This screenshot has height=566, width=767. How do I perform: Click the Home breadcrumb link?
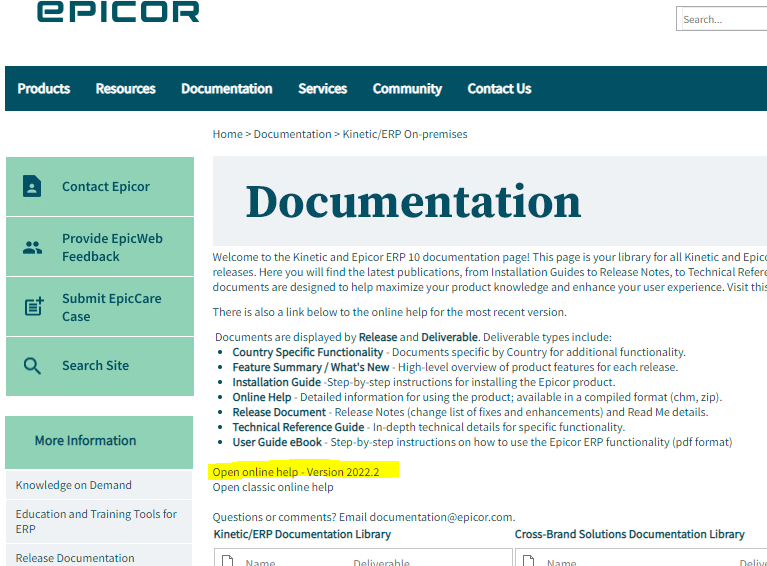click(x=227, y=134)
